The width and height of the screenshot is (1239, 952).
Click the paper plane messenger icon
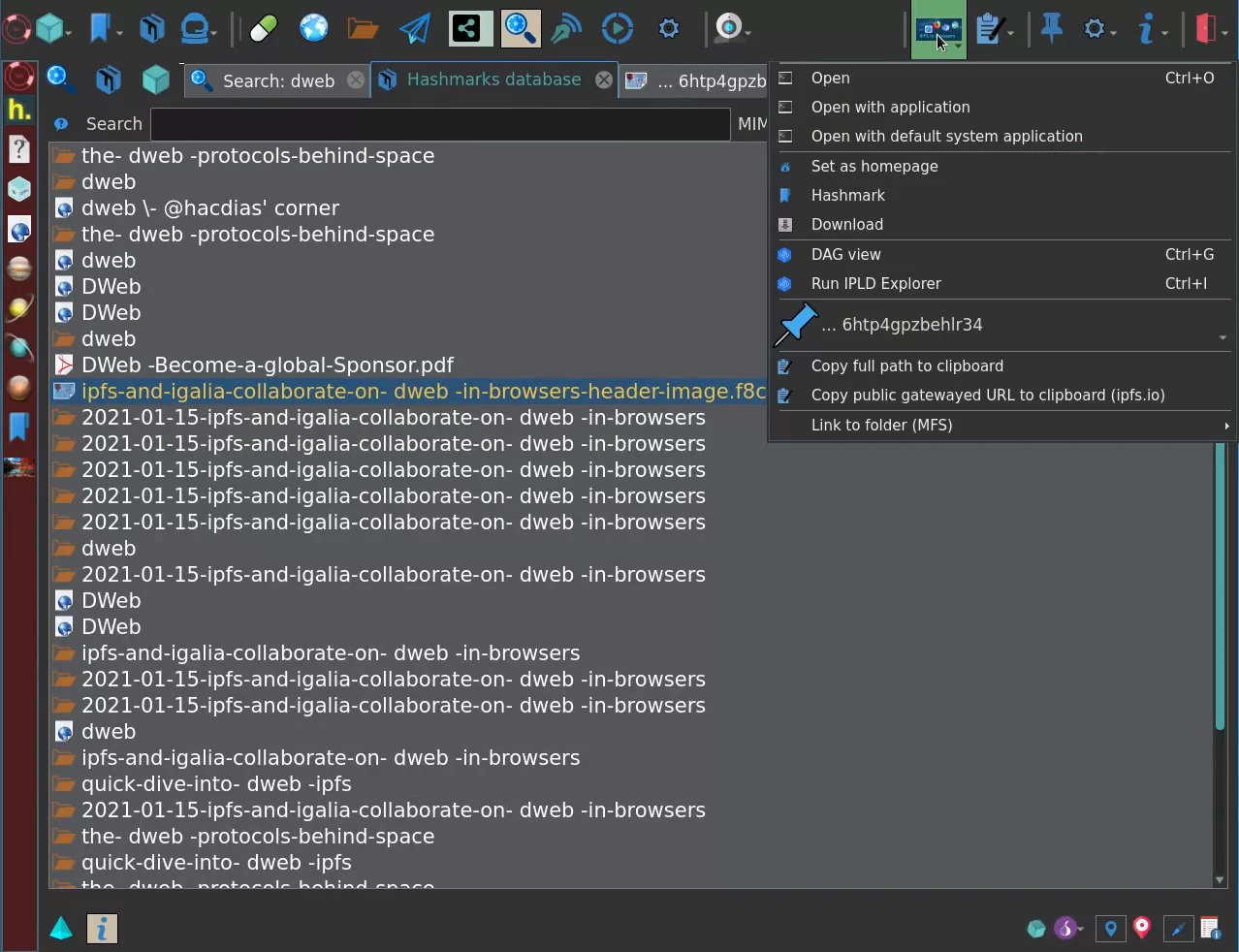(415, 29)
